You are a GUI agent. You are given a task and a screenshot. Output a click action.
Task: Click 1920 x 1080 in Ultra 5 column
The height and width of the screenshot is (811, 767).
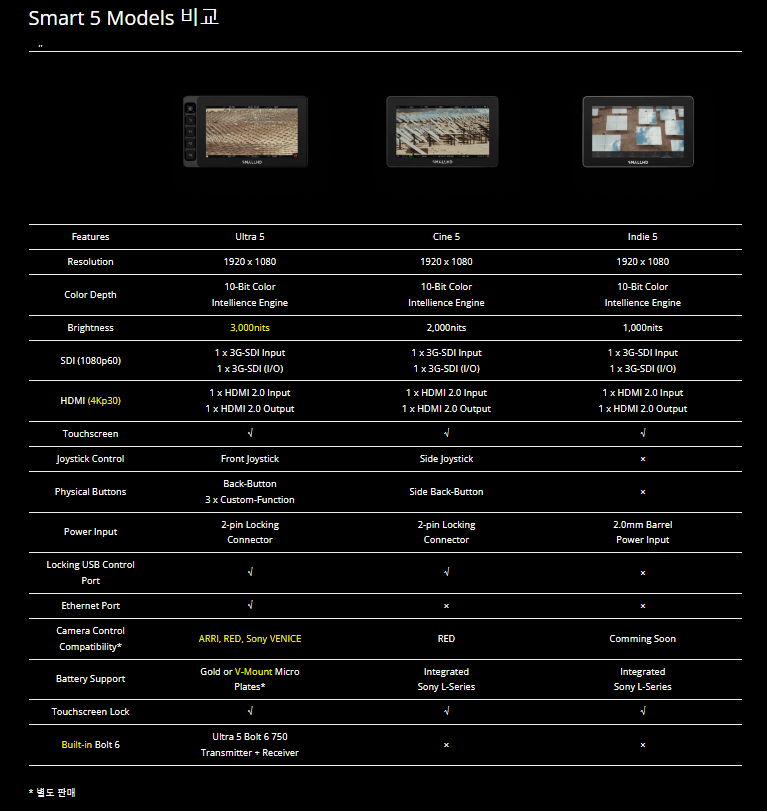click(x=250, y=262)
